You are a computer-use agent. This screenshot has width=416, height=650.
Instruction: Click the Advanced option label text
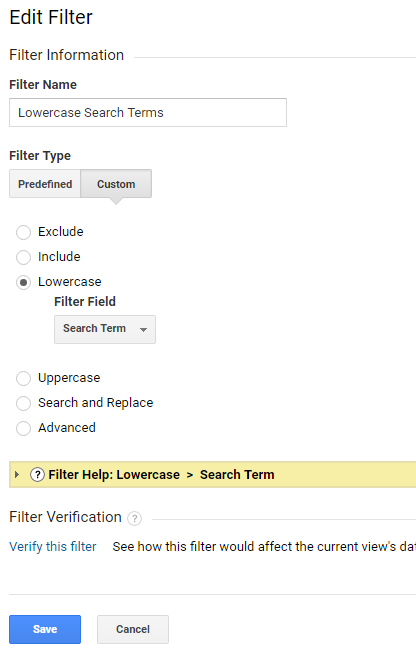pyautogui.click(x=67, y=427)
